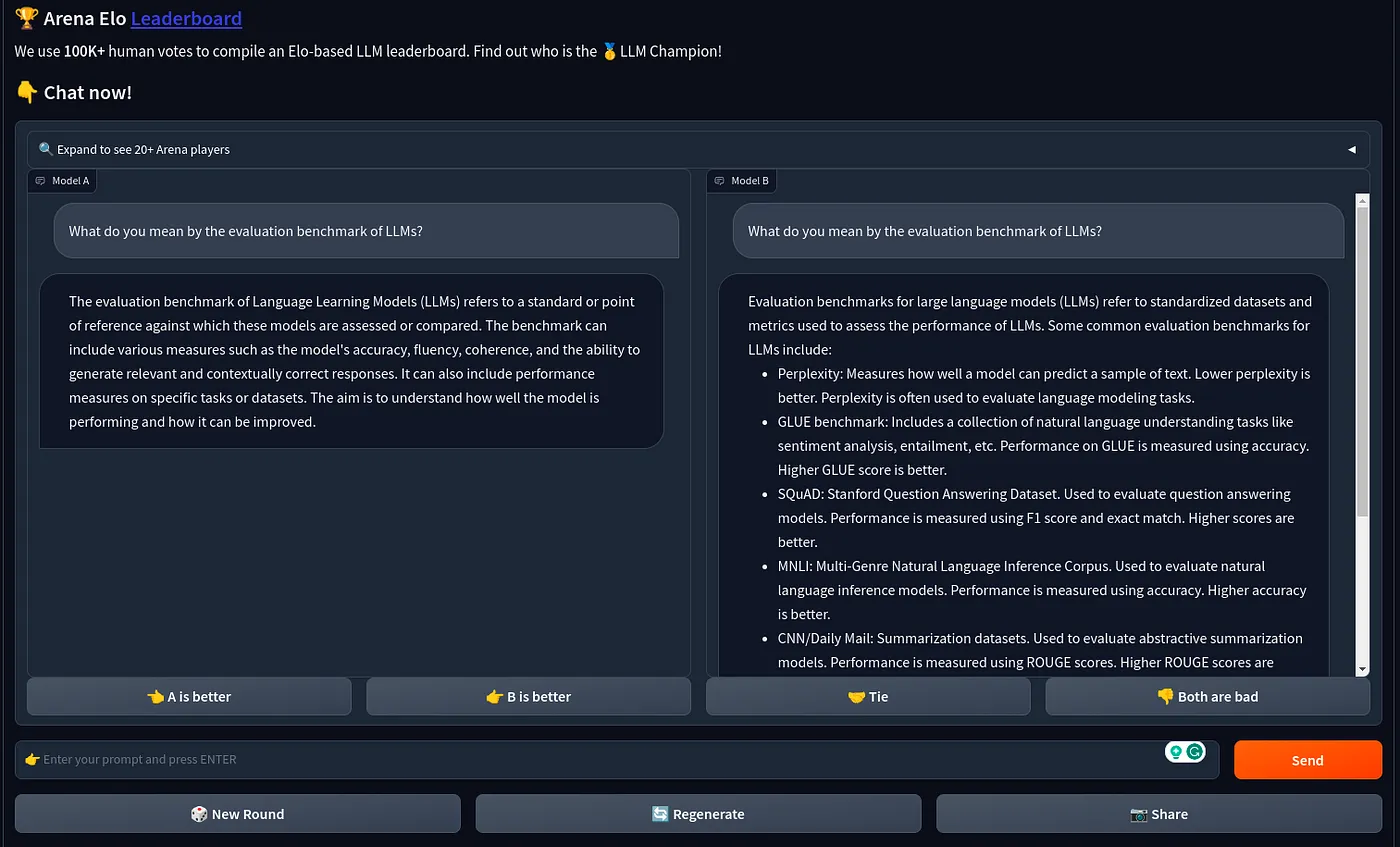Viewport: 1400px width, 847px height.
Task: Click the MNLI bullet text
Action: (x=1042, y=589)
